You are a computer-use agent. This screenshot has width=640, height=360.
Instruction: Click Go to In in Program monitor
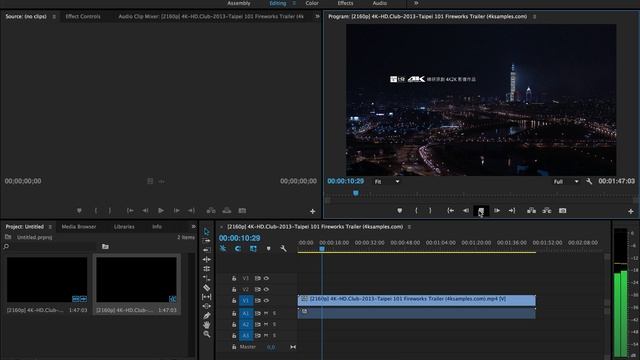click(x=450, y=211)
